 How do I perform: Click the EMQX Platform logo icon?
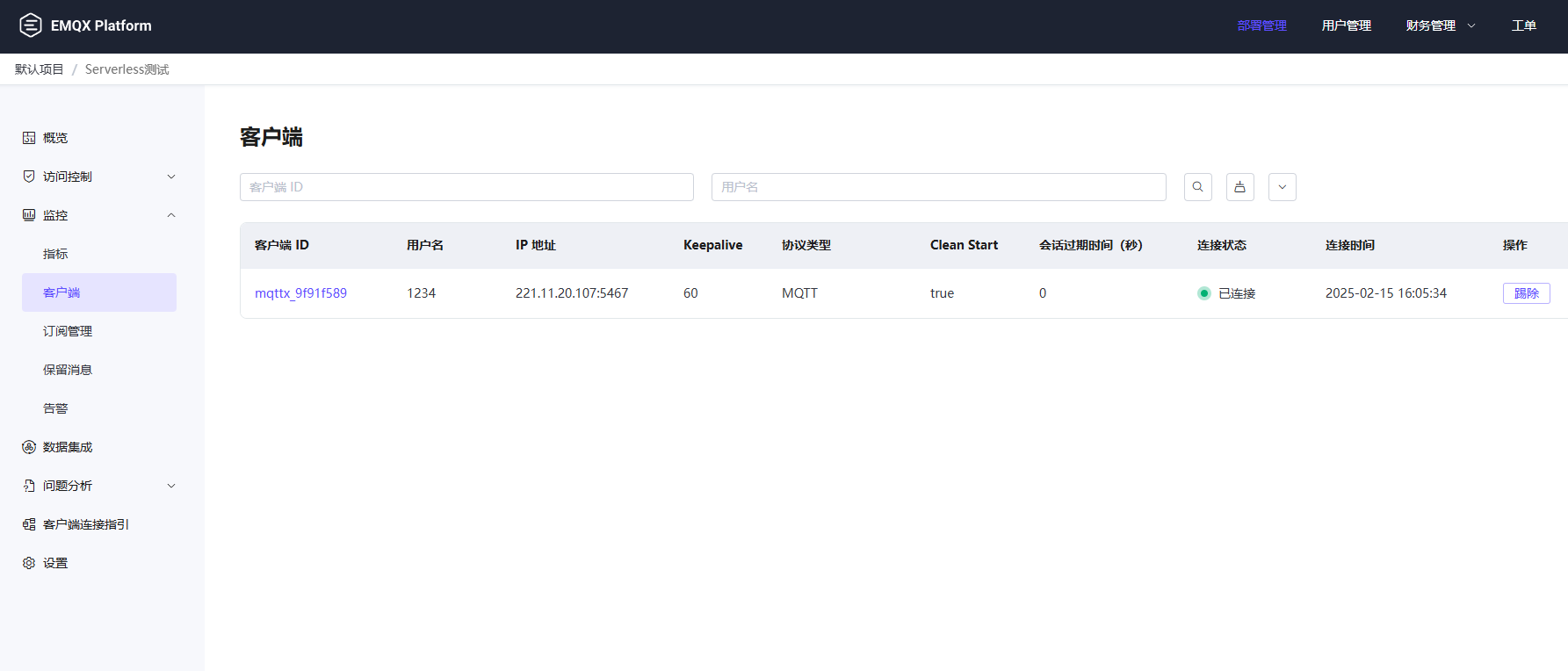click(31, 25)
